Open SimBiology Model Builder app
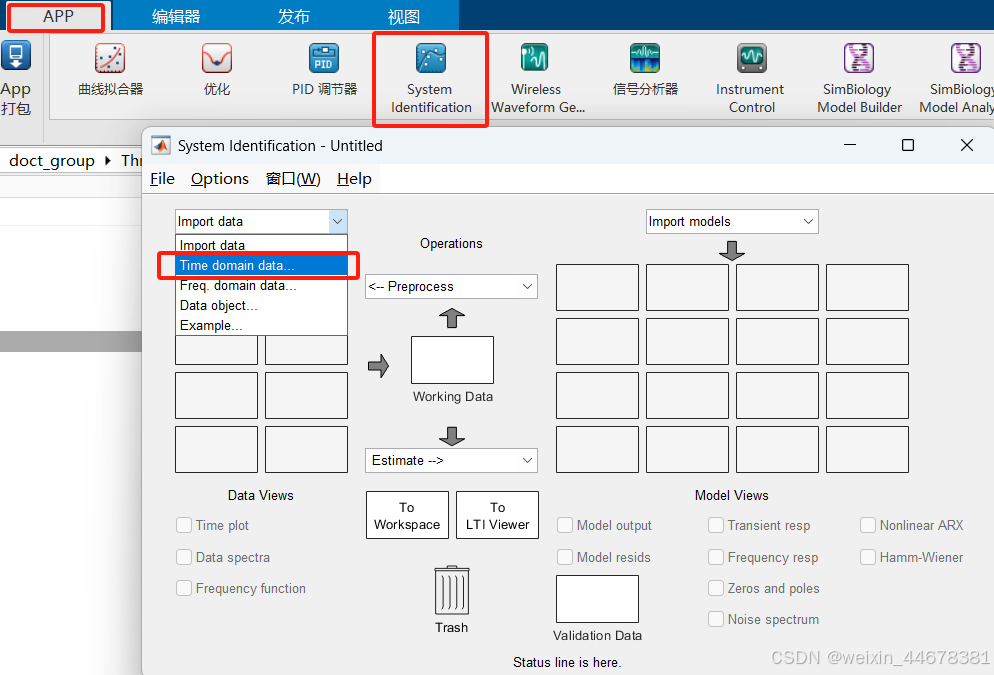The width and height of the screenshot is (994, 675). pyautogui.click(x=859, y=79)
